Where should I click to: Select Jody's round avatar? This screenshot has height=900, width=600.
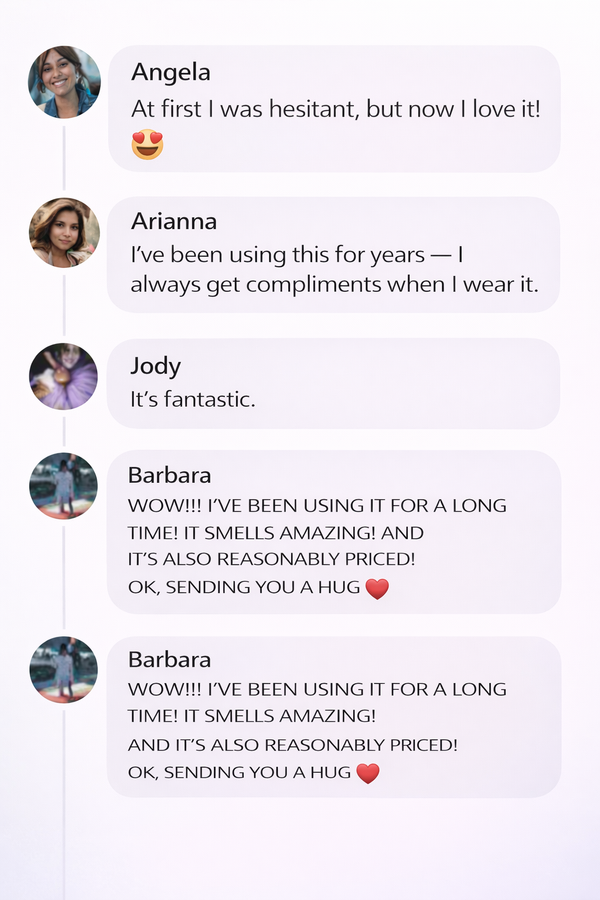coord(64,377)
